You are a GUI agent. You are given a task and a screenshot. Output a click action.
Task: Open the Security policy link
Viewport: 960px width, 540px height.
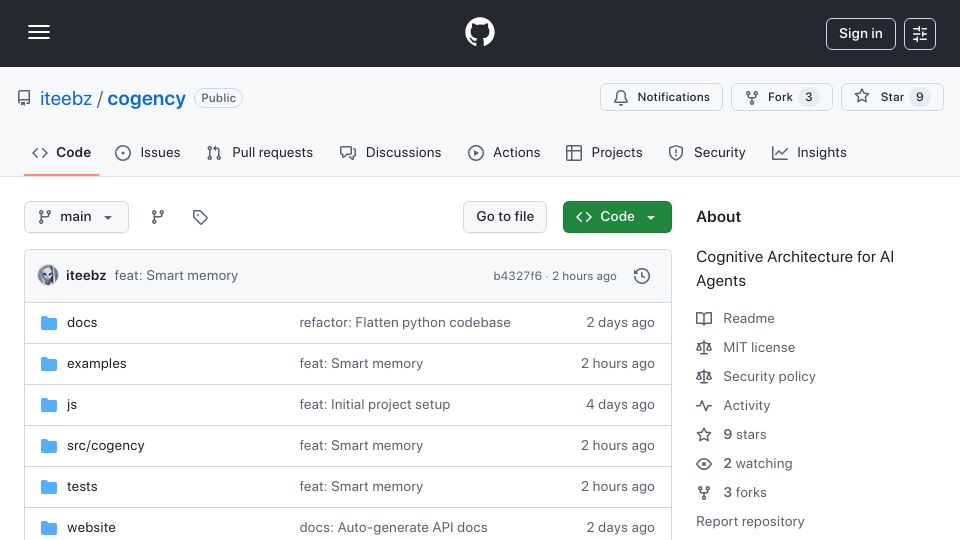coord(770,377)
